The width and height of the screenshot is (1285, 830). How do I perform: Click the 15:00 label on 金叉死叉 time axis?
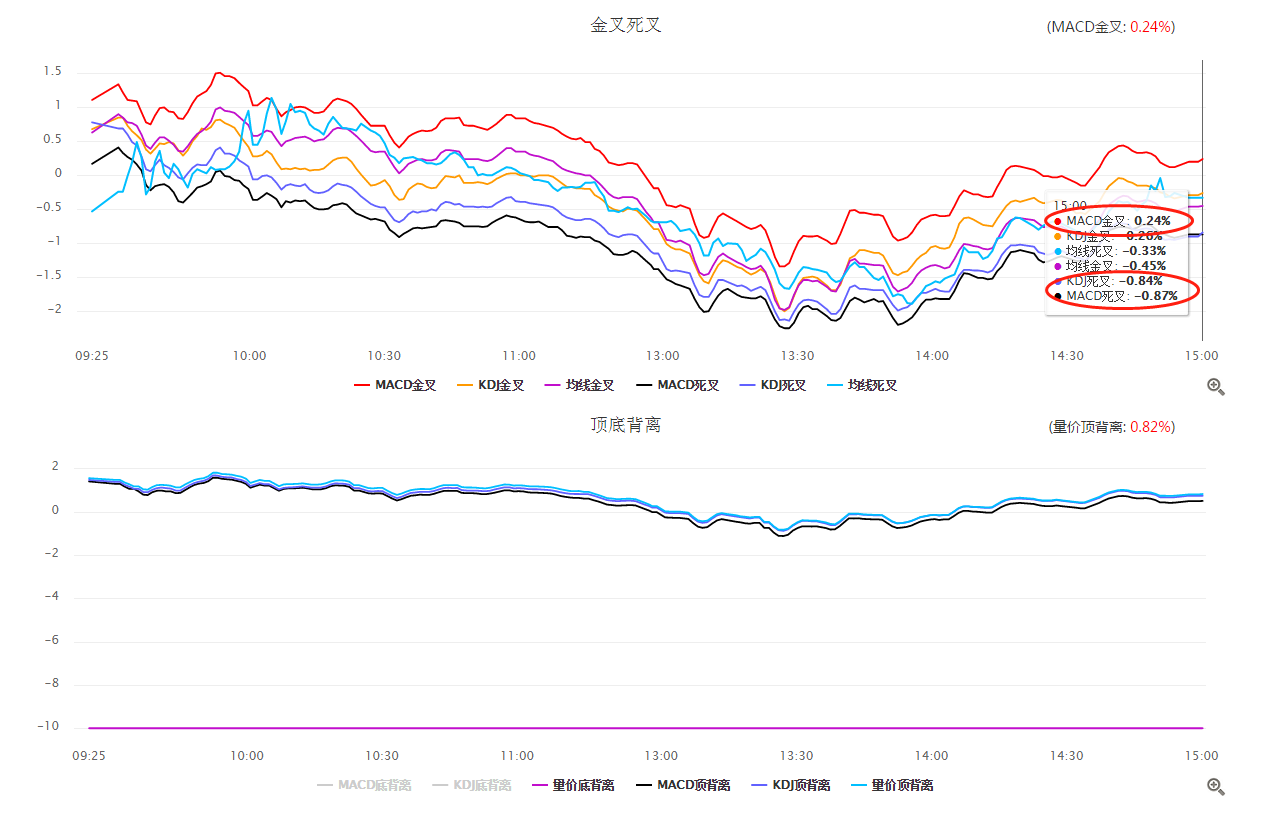click(1202, 355)
